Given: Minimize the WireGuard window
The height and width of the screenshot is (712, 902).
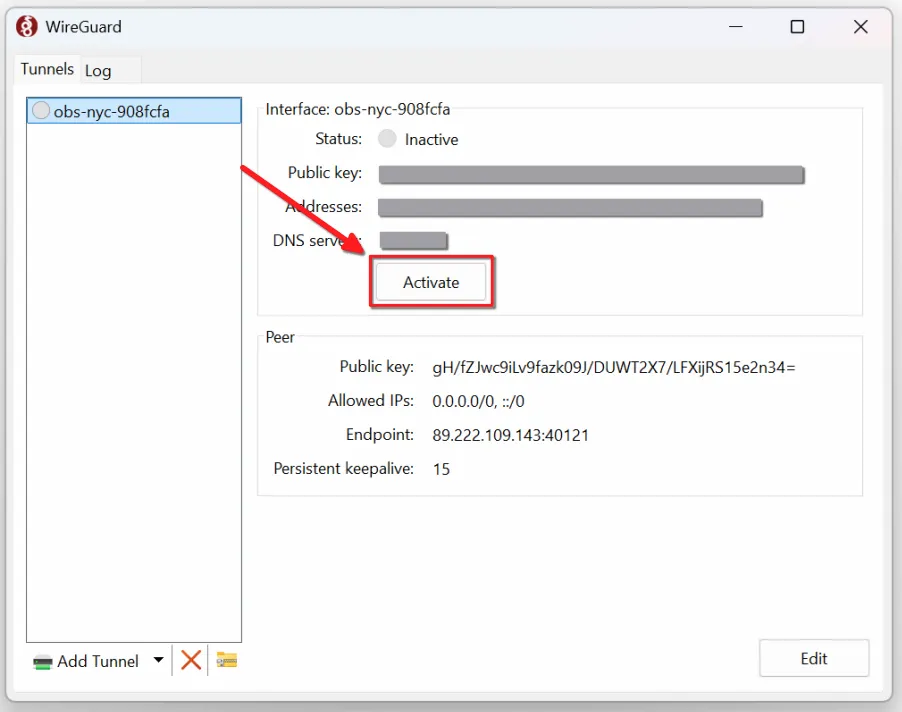Looking at the screenshot, I should 734,27.
